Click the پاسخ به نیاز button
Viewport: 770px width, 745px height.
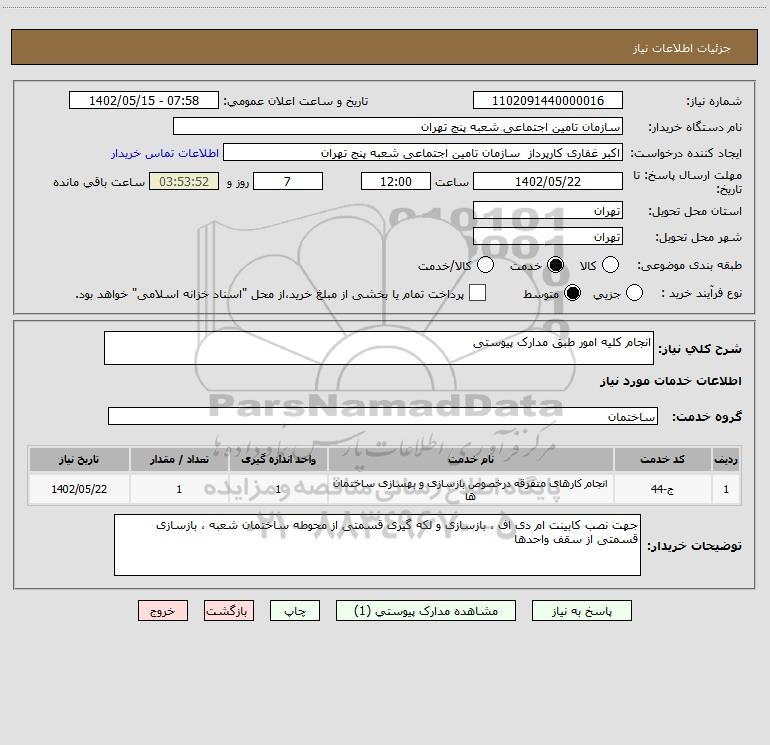click(x=582, y=611)
